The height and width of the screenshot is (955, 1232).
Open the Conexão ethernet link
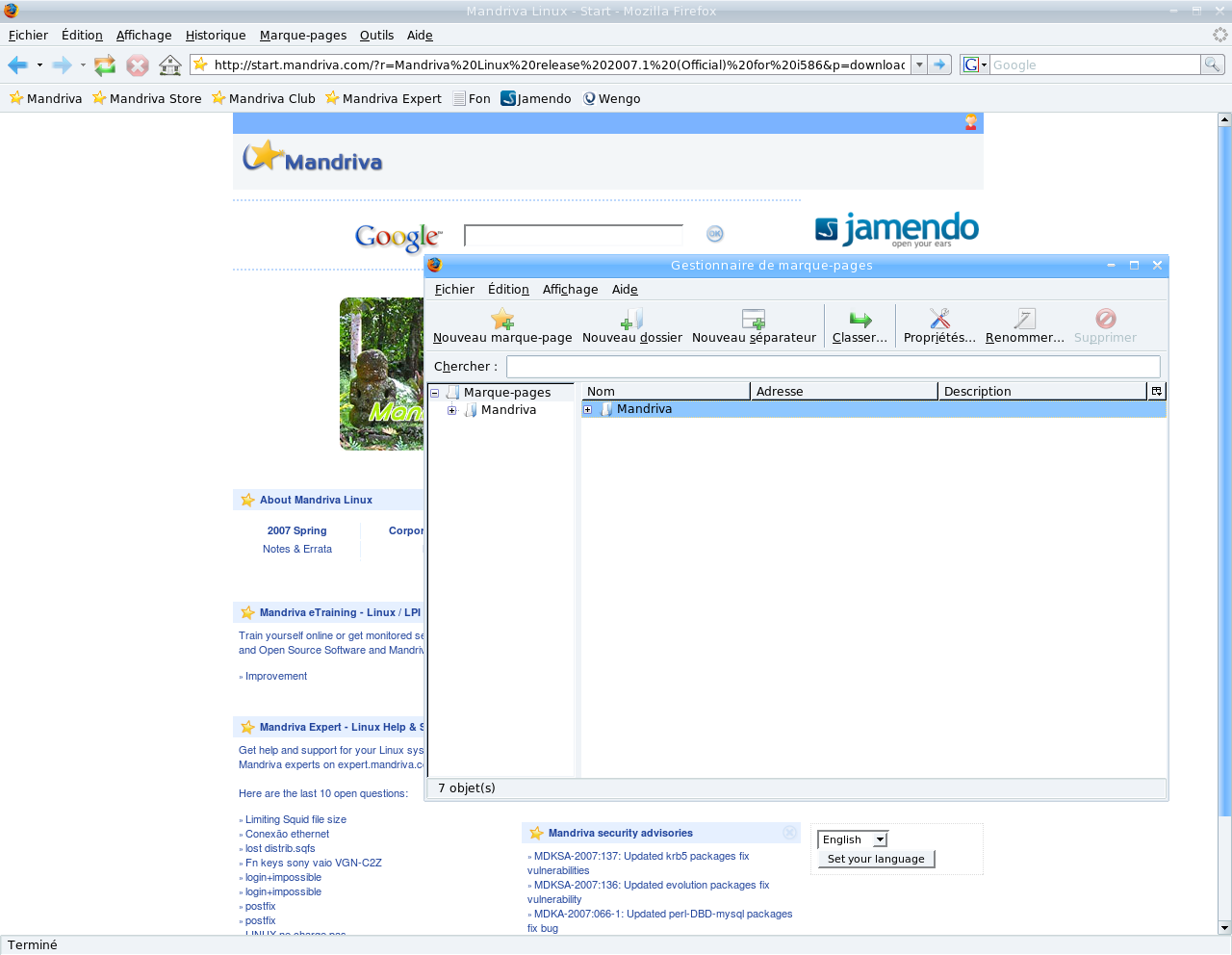287,834
